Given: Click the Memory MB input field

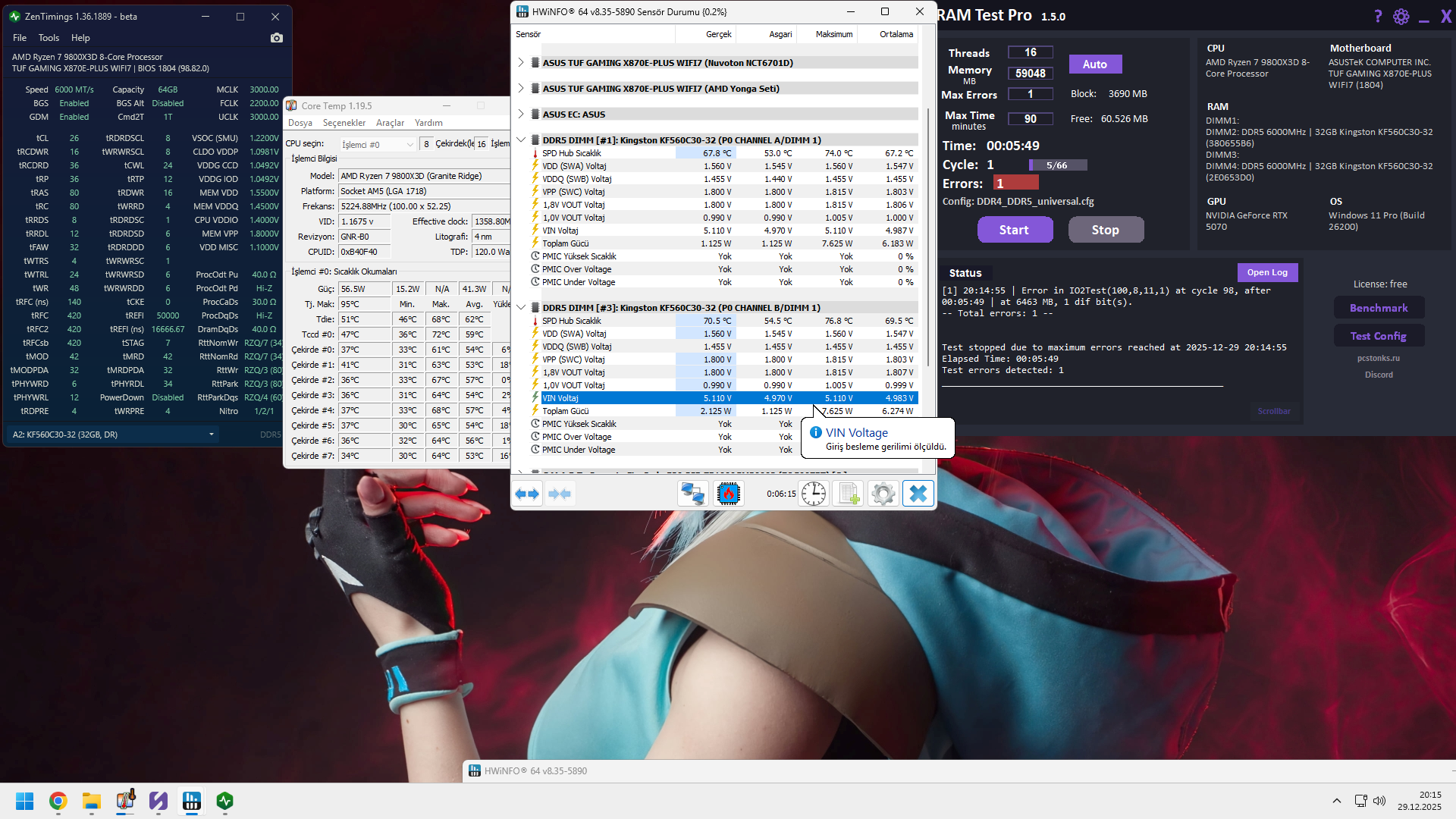Looking at the screenshot, I should point(1031,74).
